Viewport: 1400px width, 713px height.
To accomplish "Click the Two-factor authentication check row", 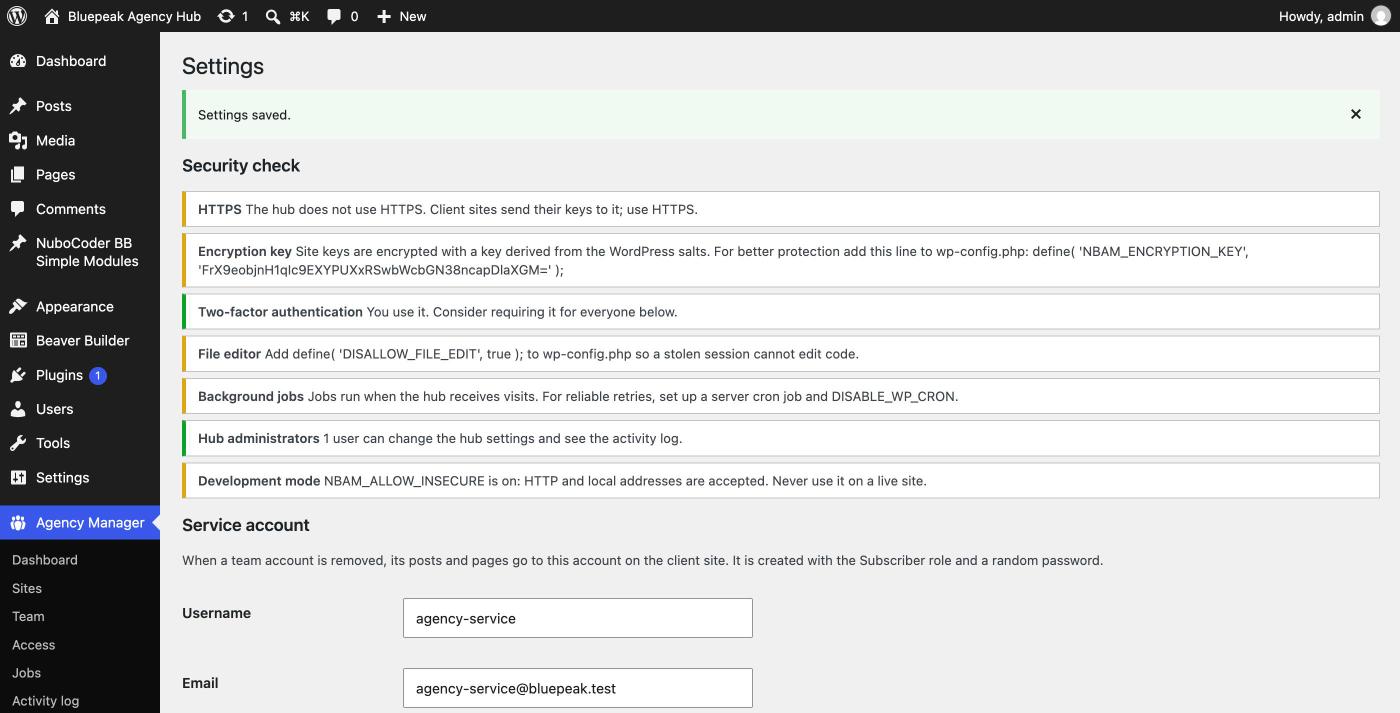I will point(780,312).
